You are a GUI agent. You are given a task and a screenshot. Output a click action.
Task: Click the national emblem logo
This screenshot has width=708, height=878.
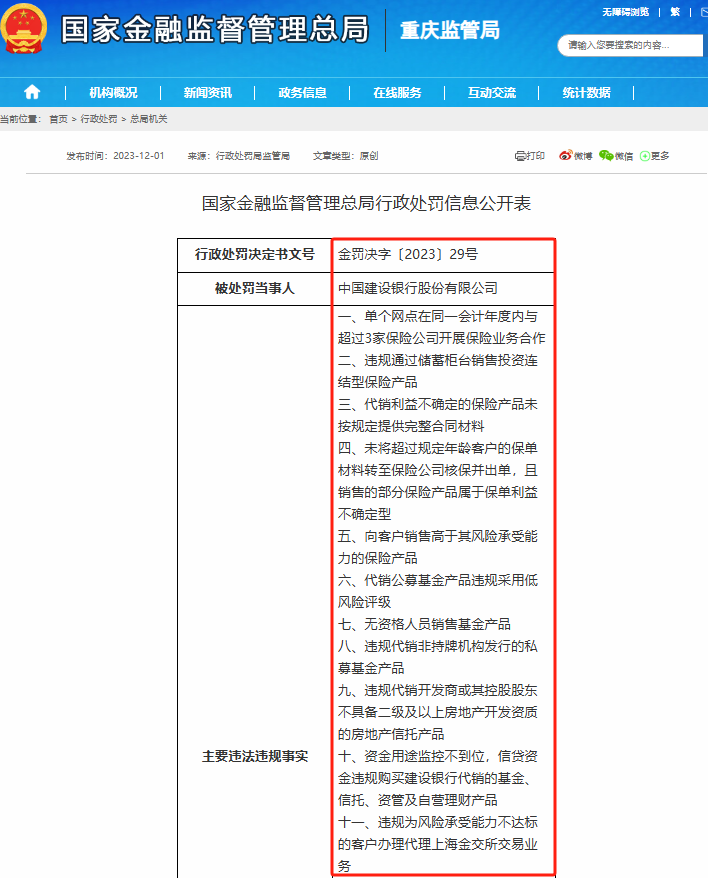24,28
